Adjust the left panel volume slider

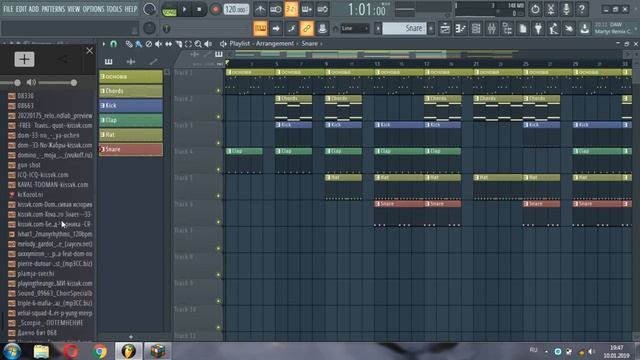point(57,83)
